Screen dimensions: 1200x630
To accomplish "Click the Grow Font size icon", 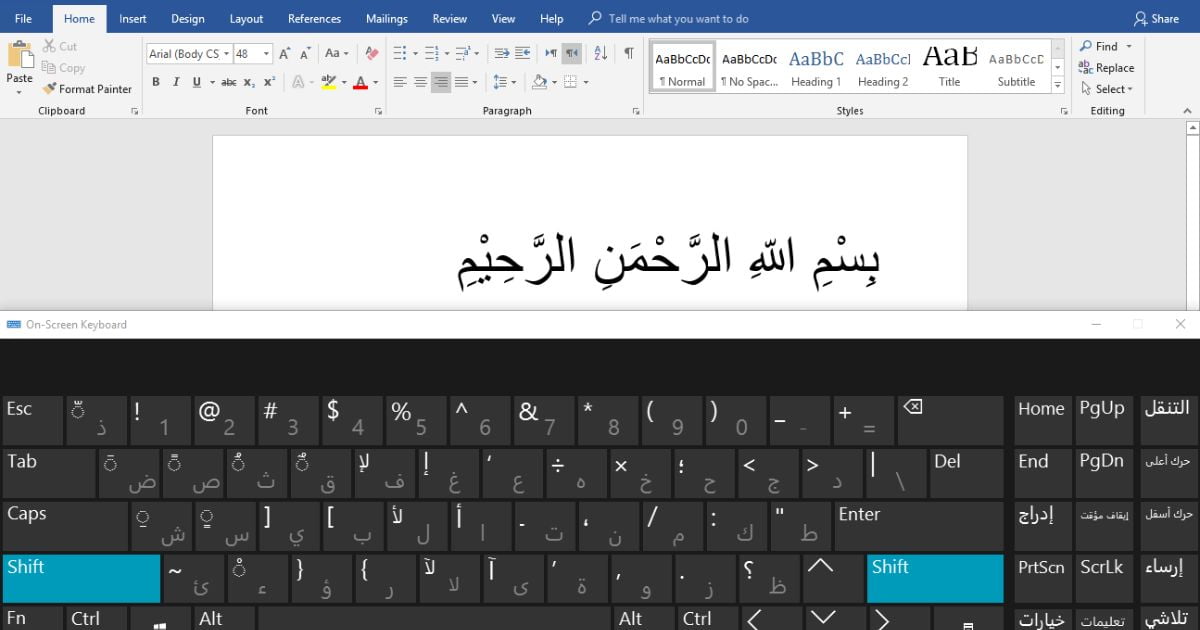I will tap(284, 53).
